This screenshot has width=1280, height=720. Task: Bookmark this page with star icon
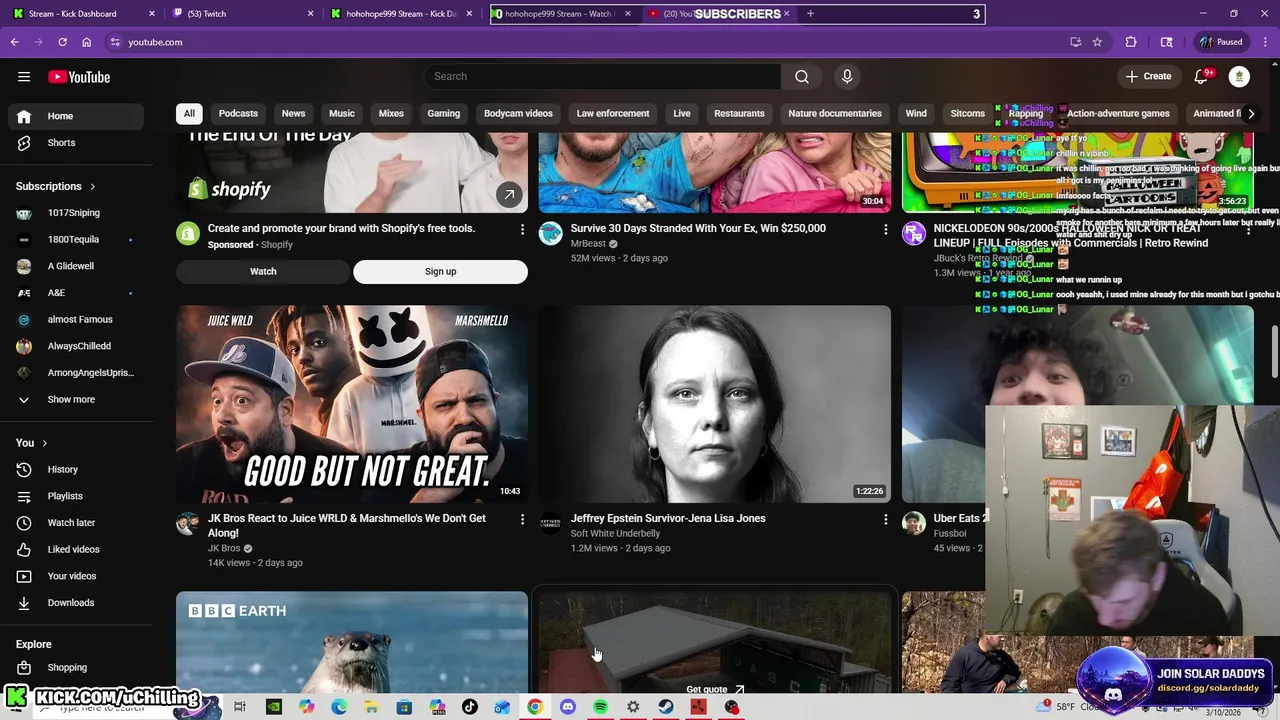(x=1097, y=42)
